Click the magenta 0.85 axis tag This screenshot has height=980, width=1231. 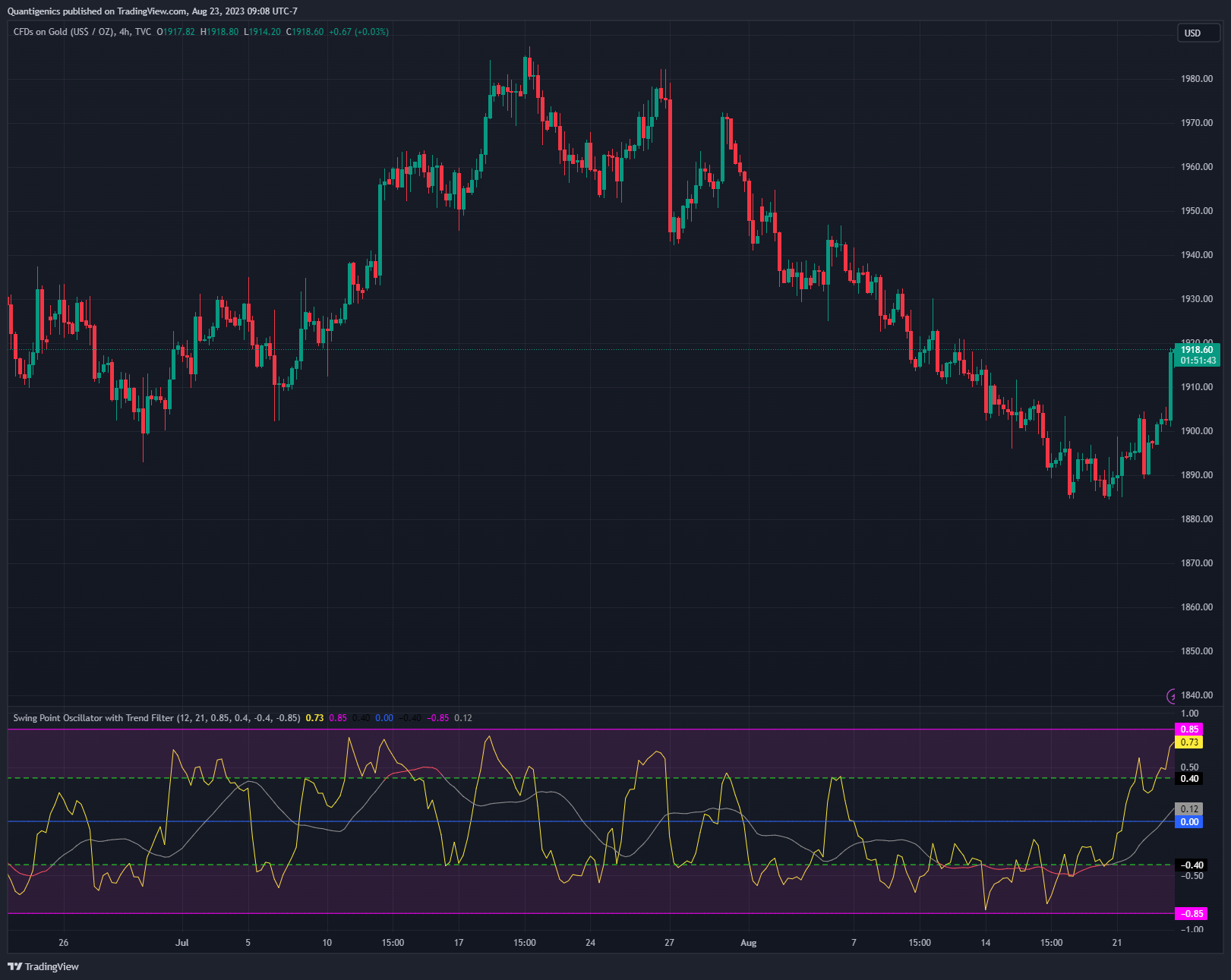pos(1189,729)
